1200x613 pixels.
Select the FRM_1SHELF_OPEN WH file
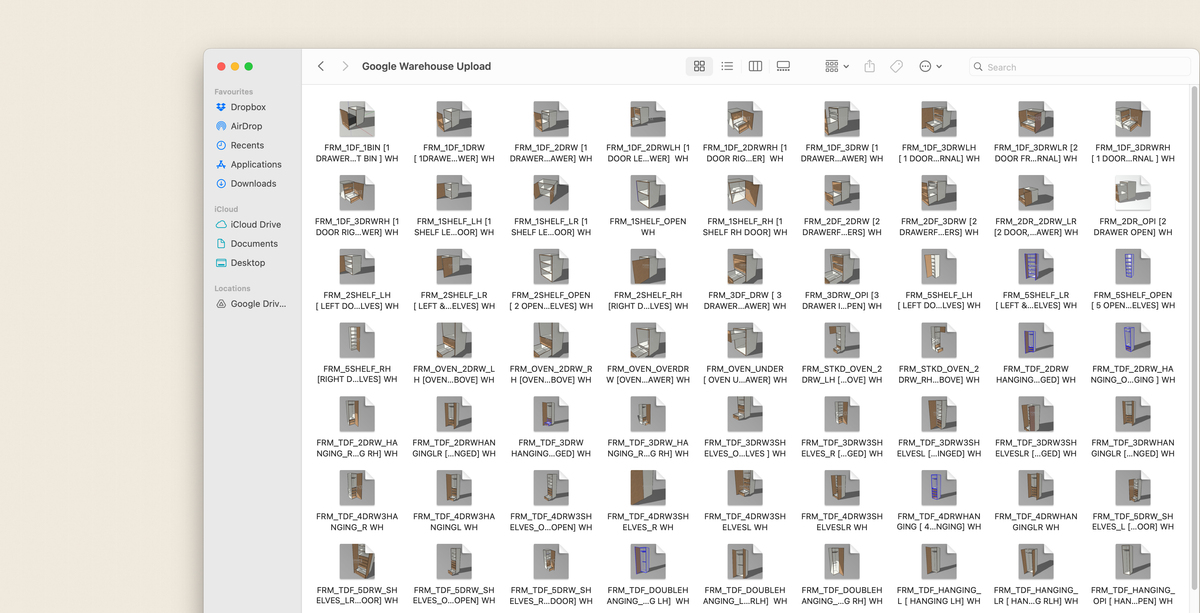[x=648, y=194]
